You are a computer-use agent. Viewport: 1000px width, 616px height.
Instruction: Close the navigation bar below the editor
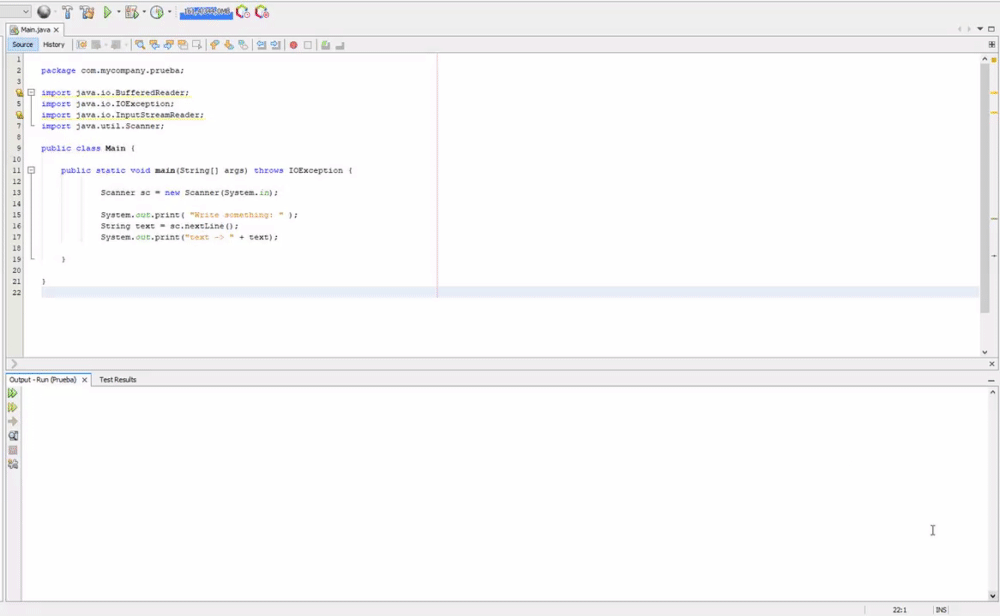(992, 363)
